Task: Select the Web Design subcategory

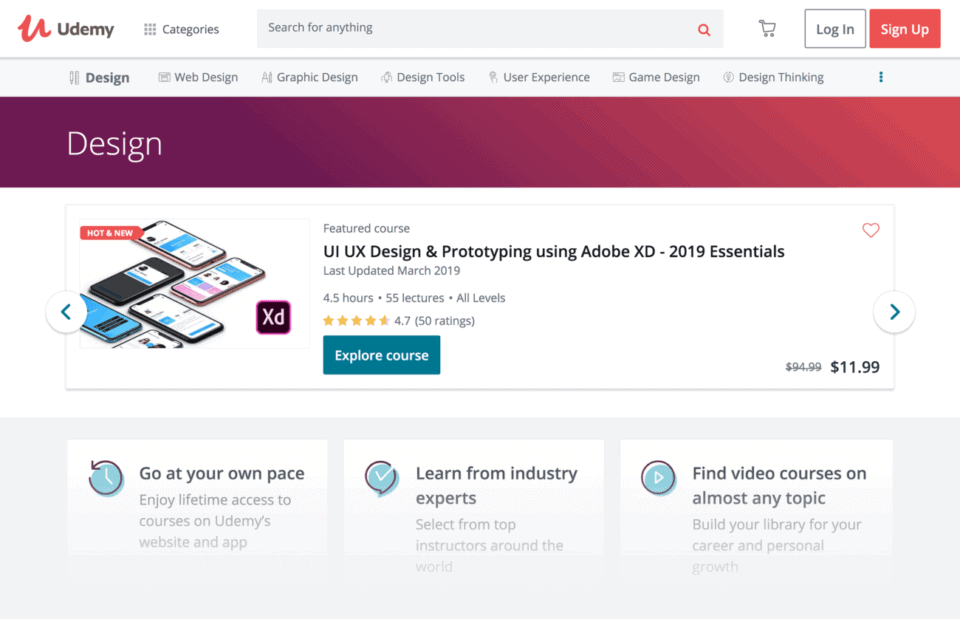Action: click(x=198, y=77)
